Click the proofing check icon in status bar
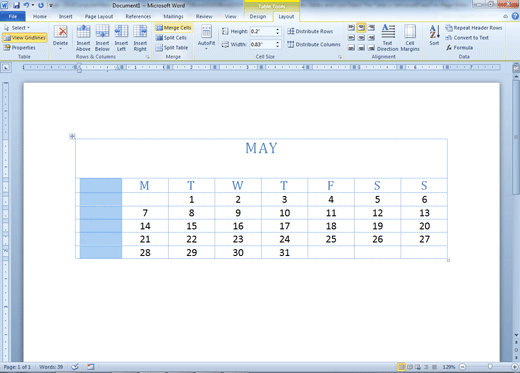This screenshot has width=520, height=373. coord(75,367)
